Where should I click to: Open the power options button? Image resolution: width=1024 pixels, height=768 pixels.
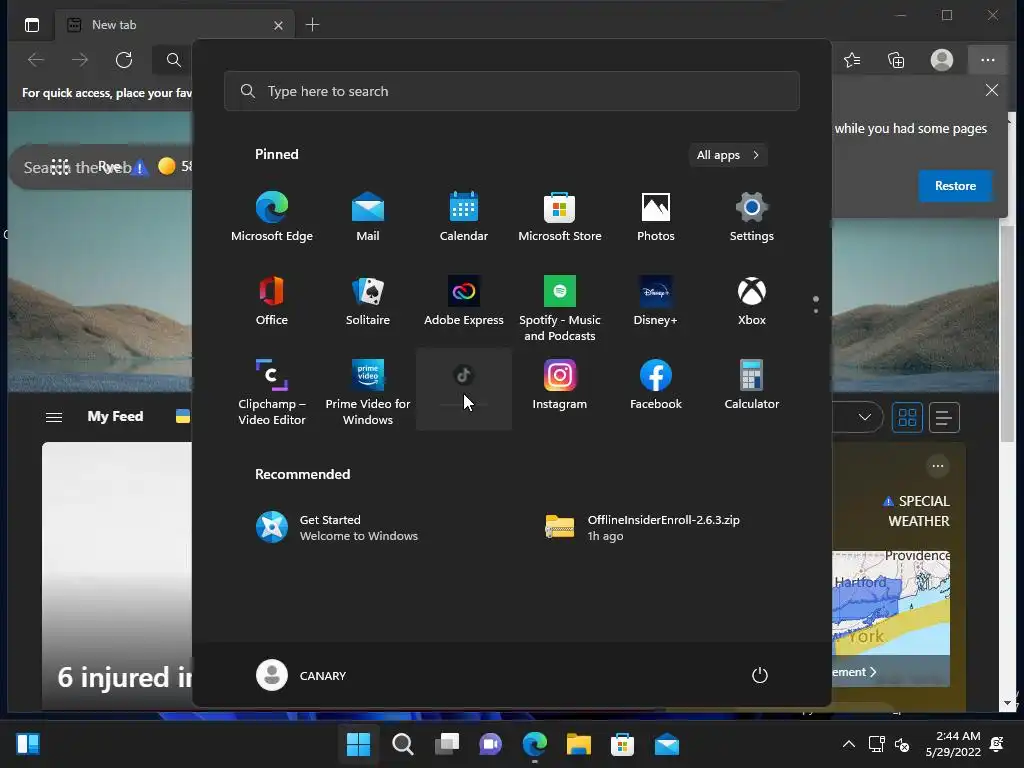pos(760,675)
